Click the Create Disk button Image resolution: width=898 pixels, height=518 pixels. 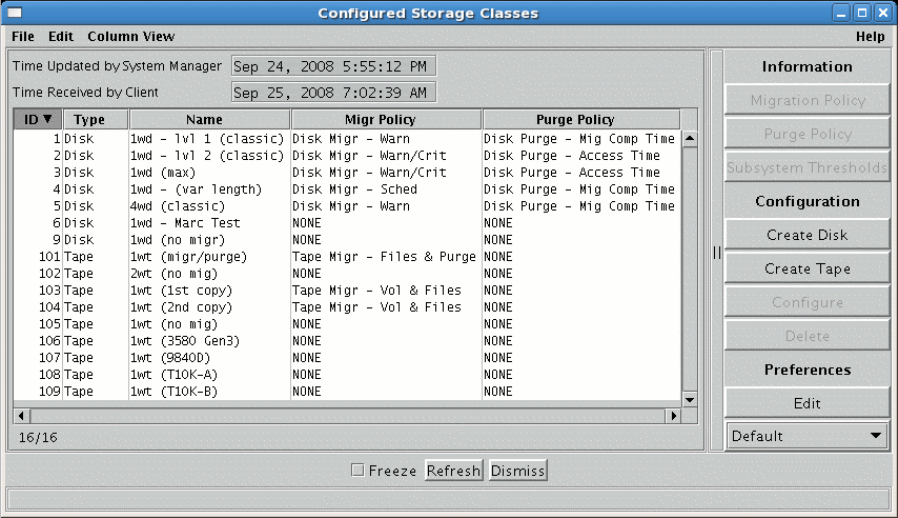[x=807, y=235]
